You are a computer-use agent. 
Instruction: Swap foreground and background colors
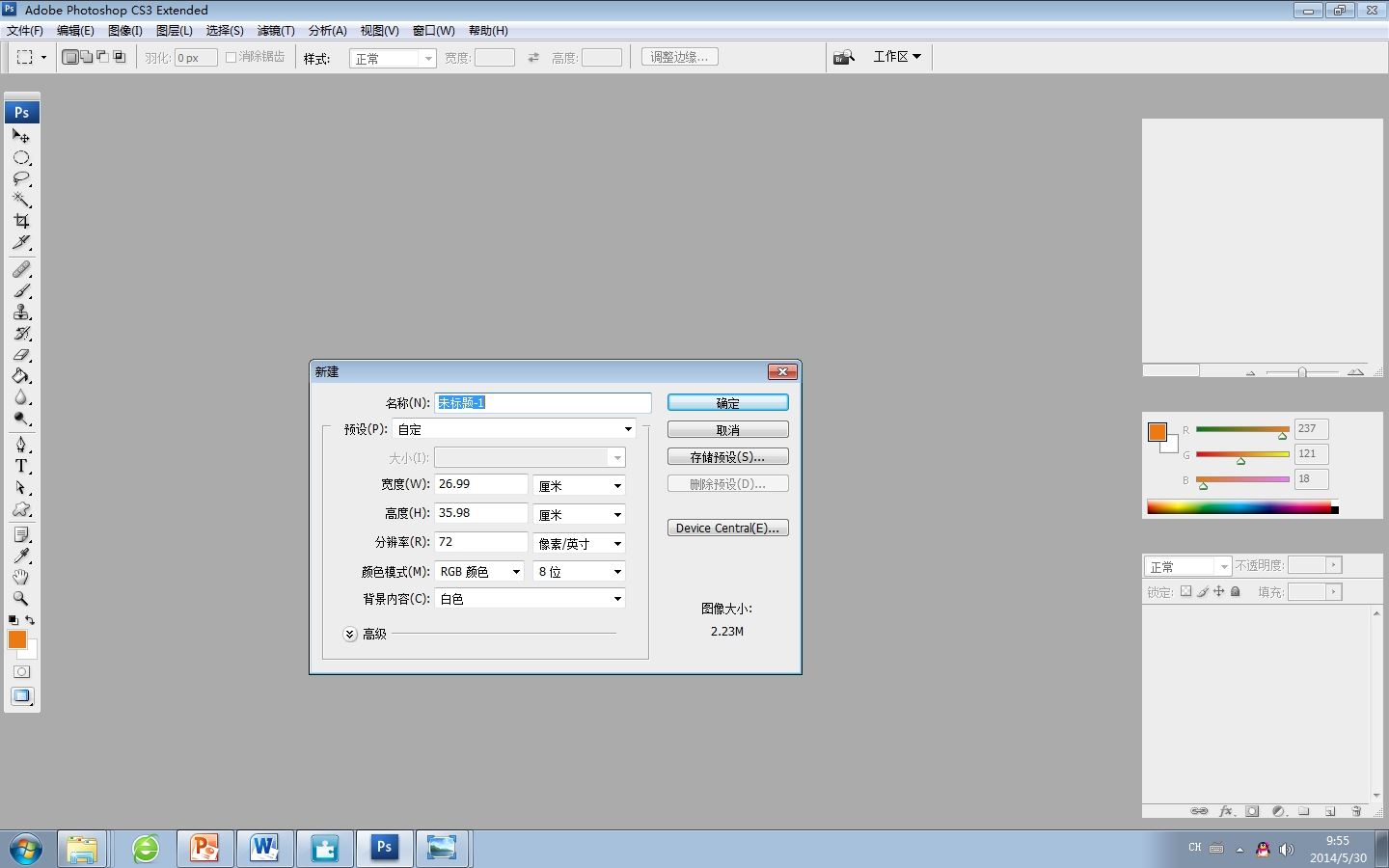[30, 620]
